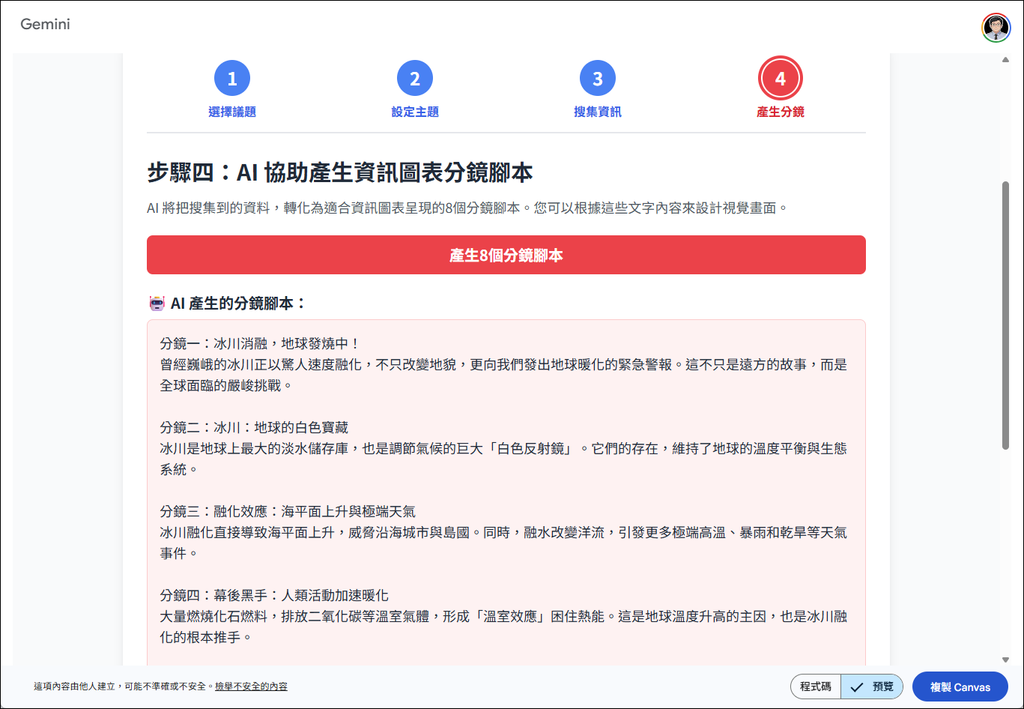Screen dimensions: 1024x709
Task: Click the paragraph starting 冰川是地球上最大的淡水儲存庫
Action: (x=504, y=459)
